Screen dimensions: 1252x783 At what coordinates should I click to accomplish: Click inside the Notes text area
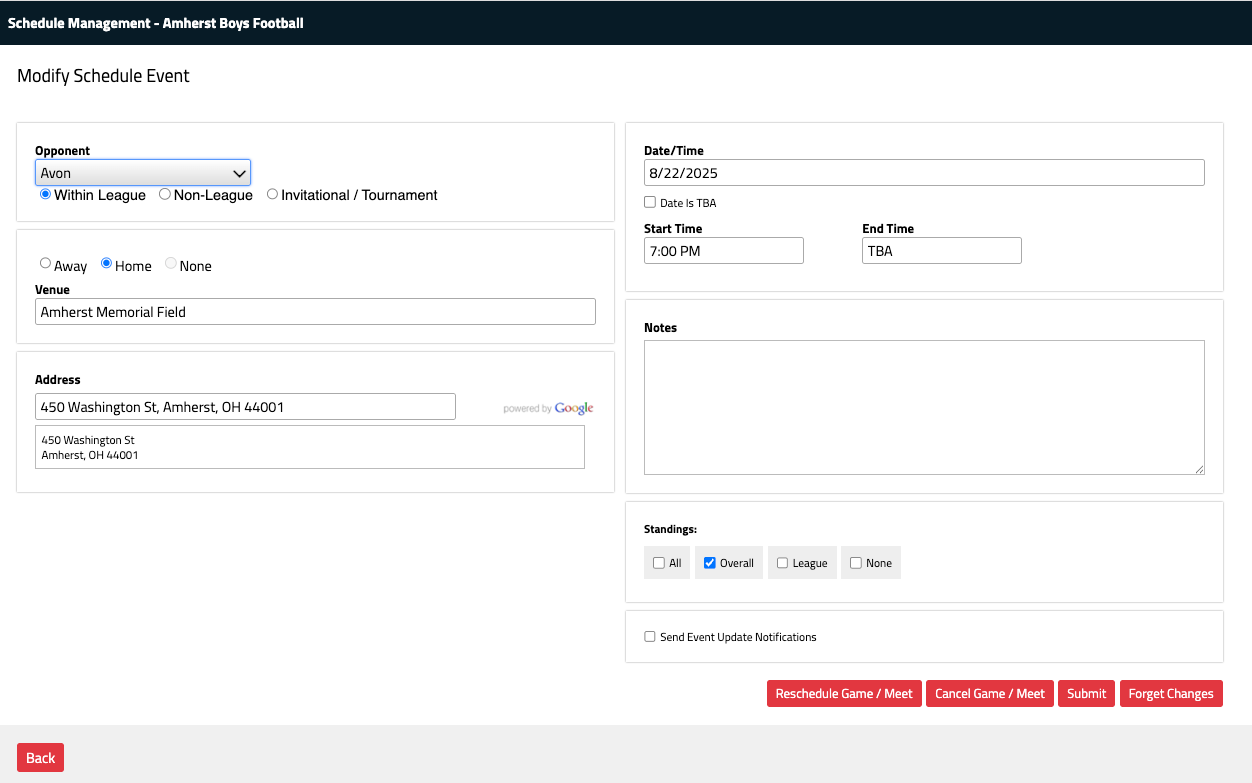pos(923,407)
